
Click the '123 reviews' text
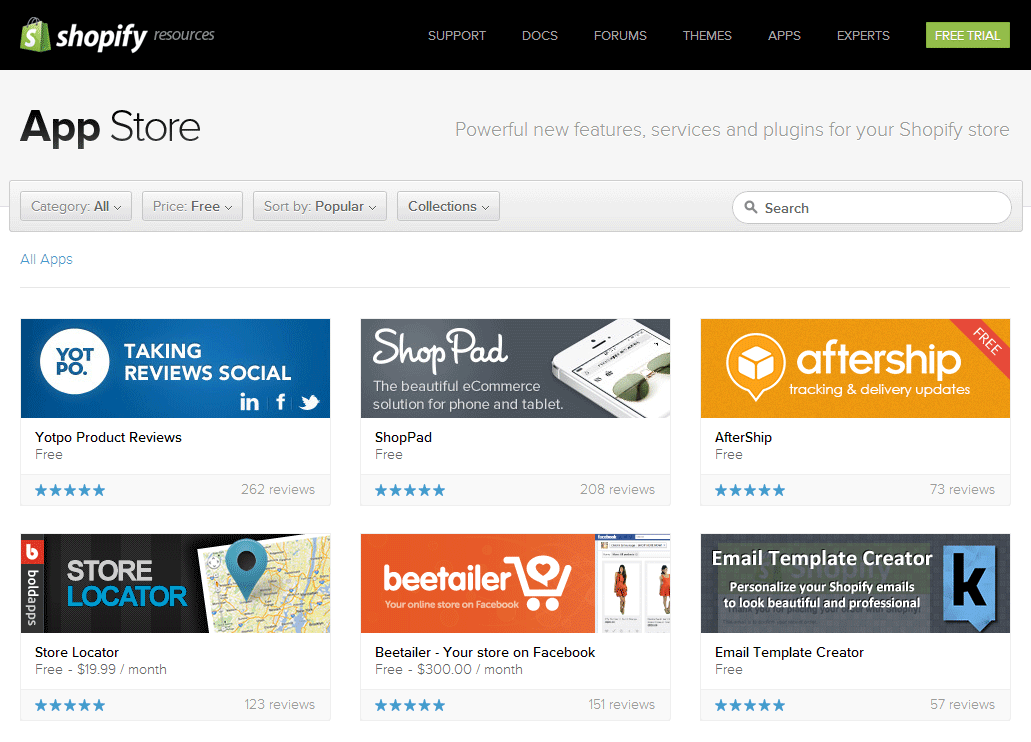point(279,705)
